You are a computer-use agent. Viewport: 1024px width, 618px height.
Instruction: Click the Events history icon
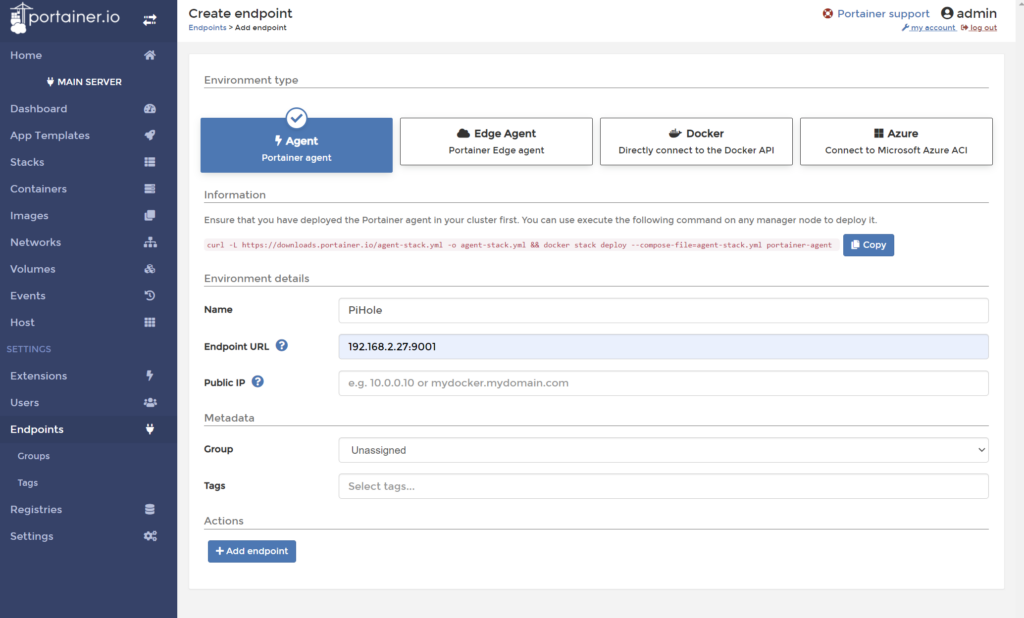click(150, 296)
